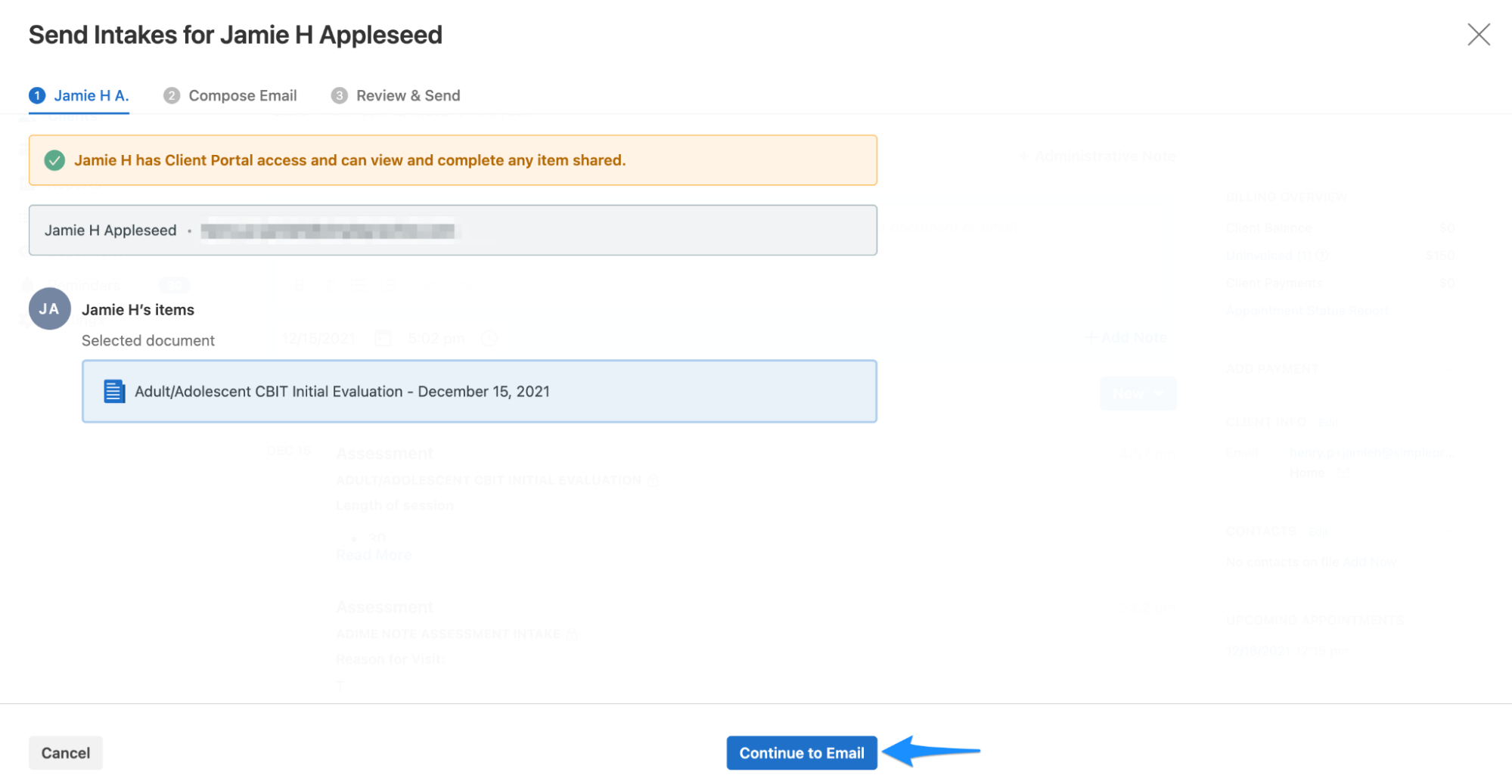Open the New dropdown menu

1138,393
